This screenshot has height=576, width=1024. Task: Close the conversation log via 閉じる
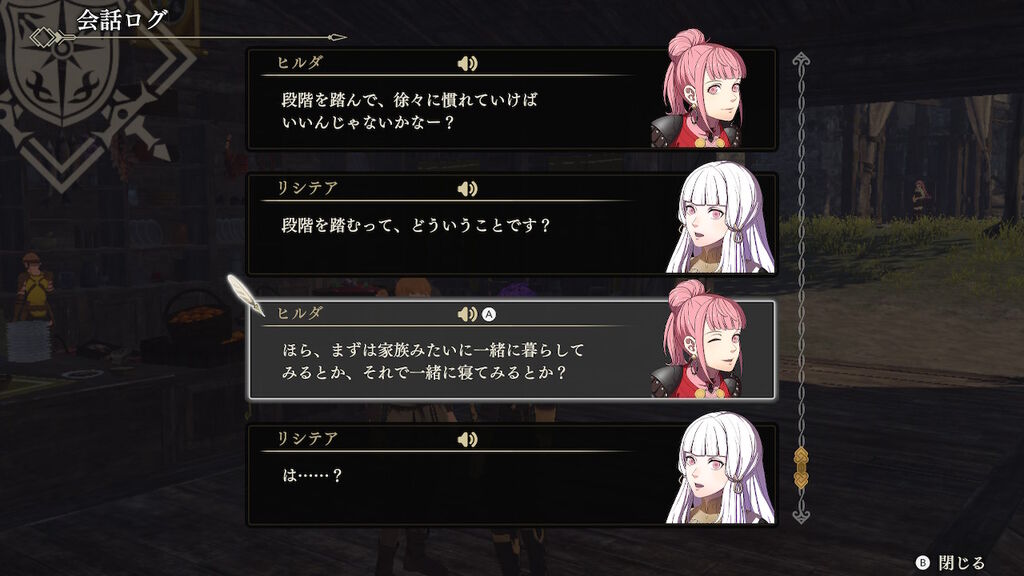tap(961, 562)
